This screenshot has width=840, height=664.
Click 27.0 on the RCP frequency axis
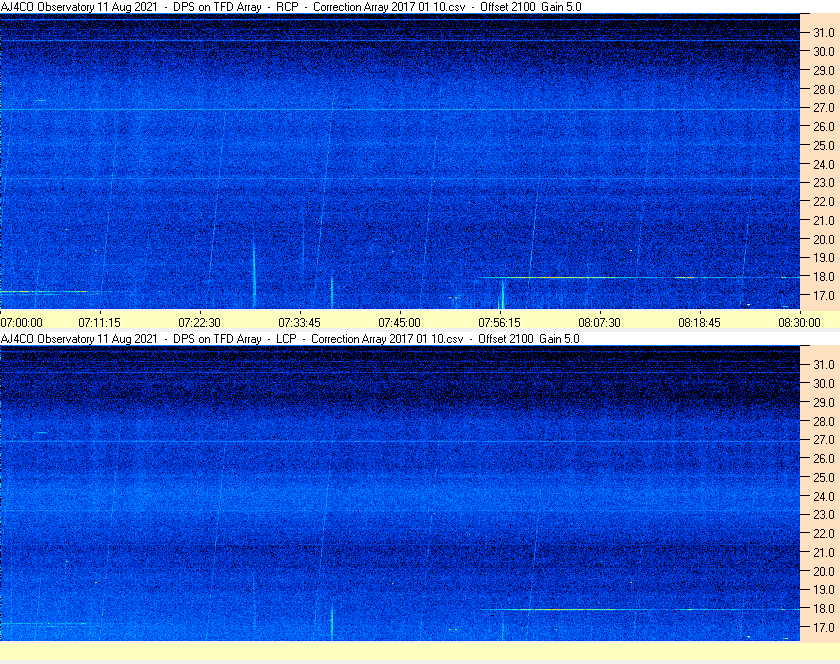pyautogui.click(x=824, y=108)
